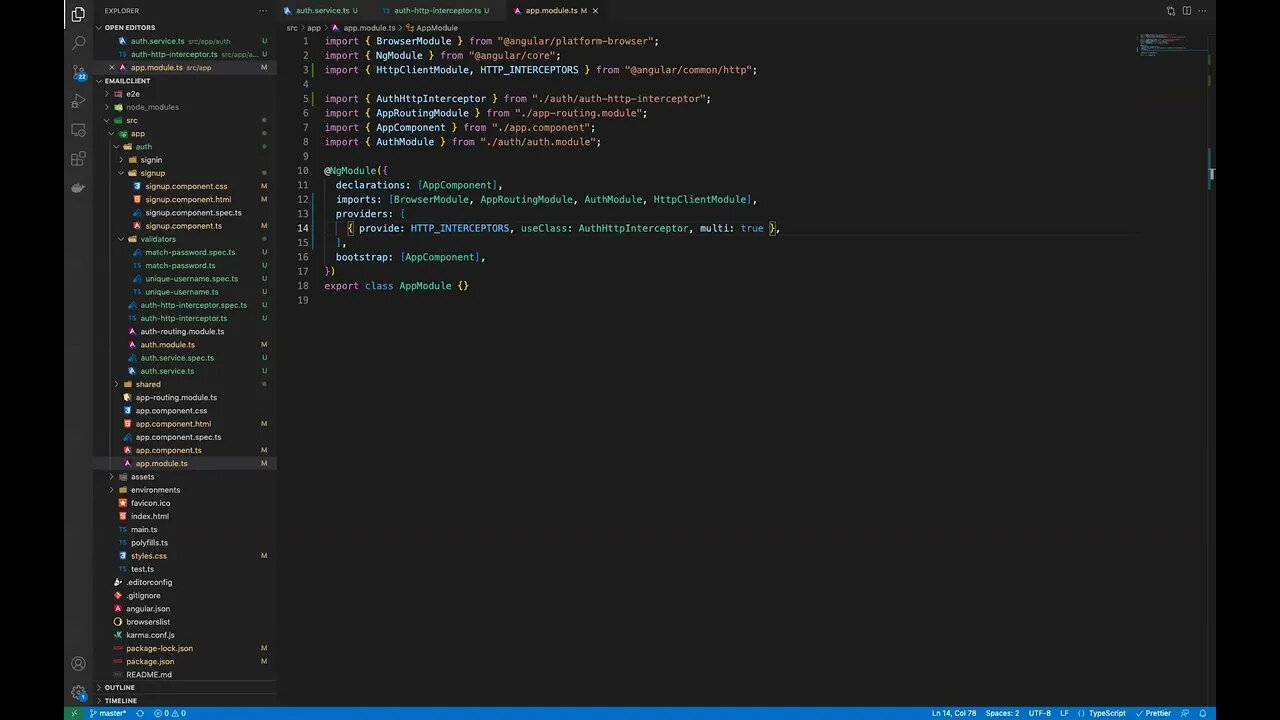This screenshot has height=720, width=1280.
Task: Select encoding UTF-8 in the status bar
Action: [x=1040, y=713]
